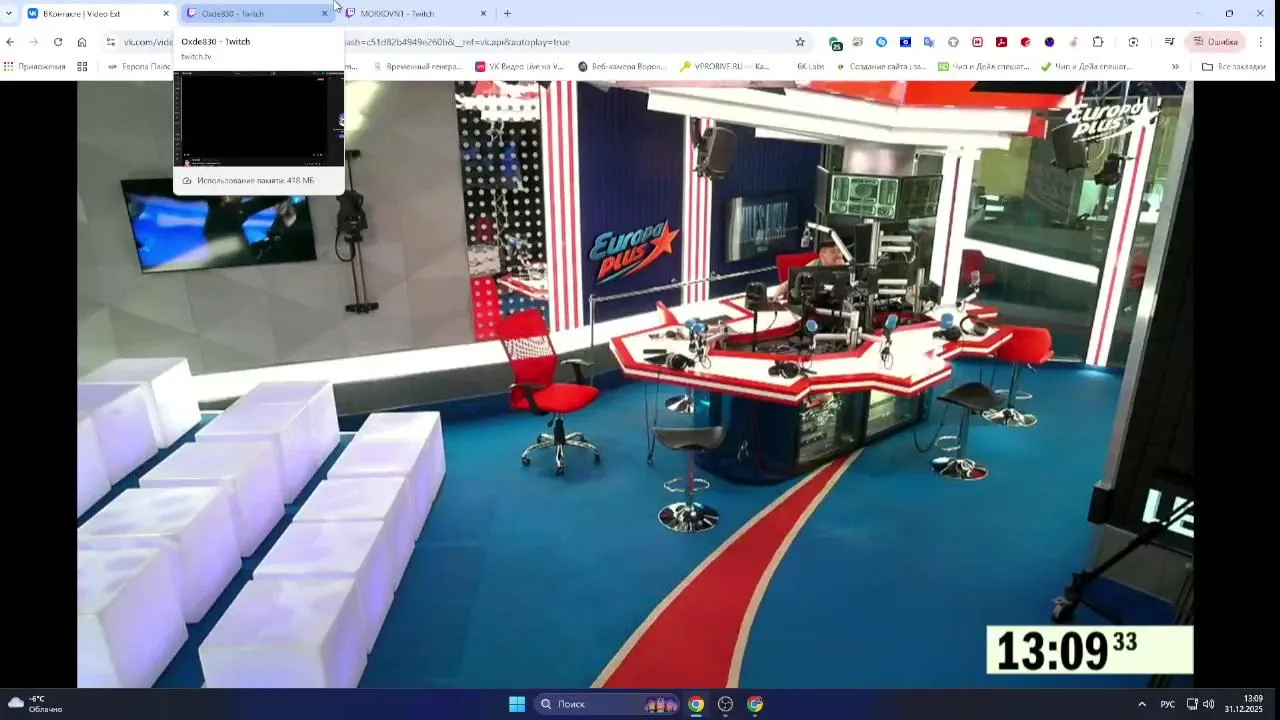This screenshot has width=1280, height=720.
Task: Switch to the MORKOVN1 Twitch tab
Action: coord(415,14)
